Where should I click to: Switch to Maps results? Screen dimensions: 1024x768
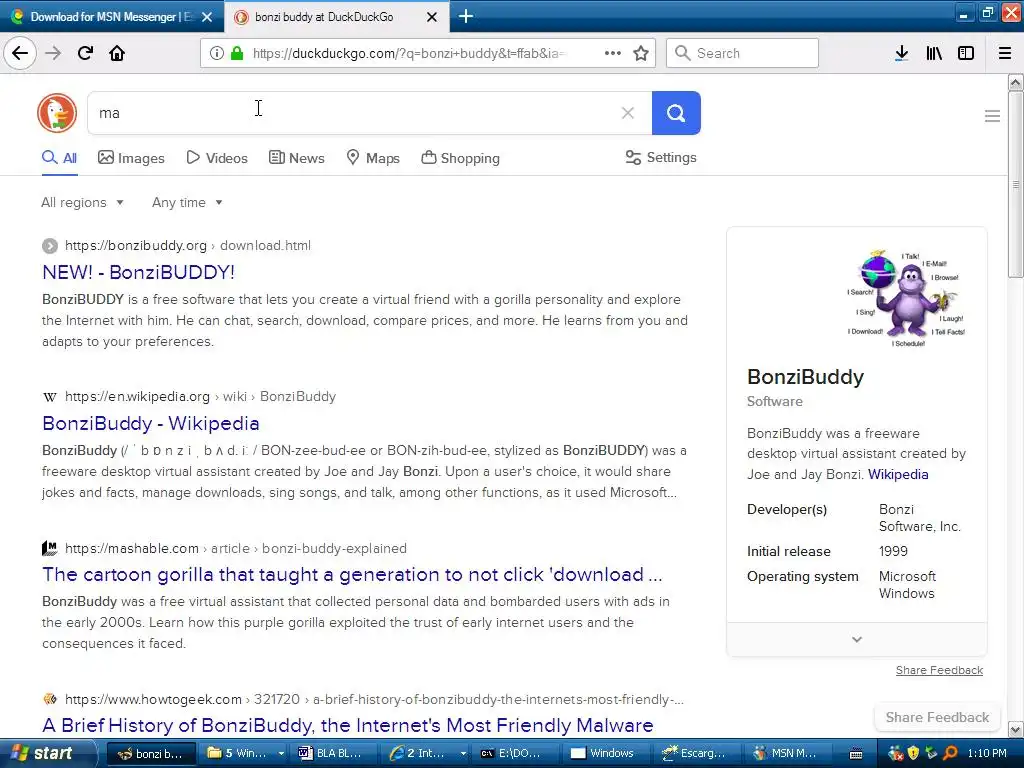tap(373, 158)
